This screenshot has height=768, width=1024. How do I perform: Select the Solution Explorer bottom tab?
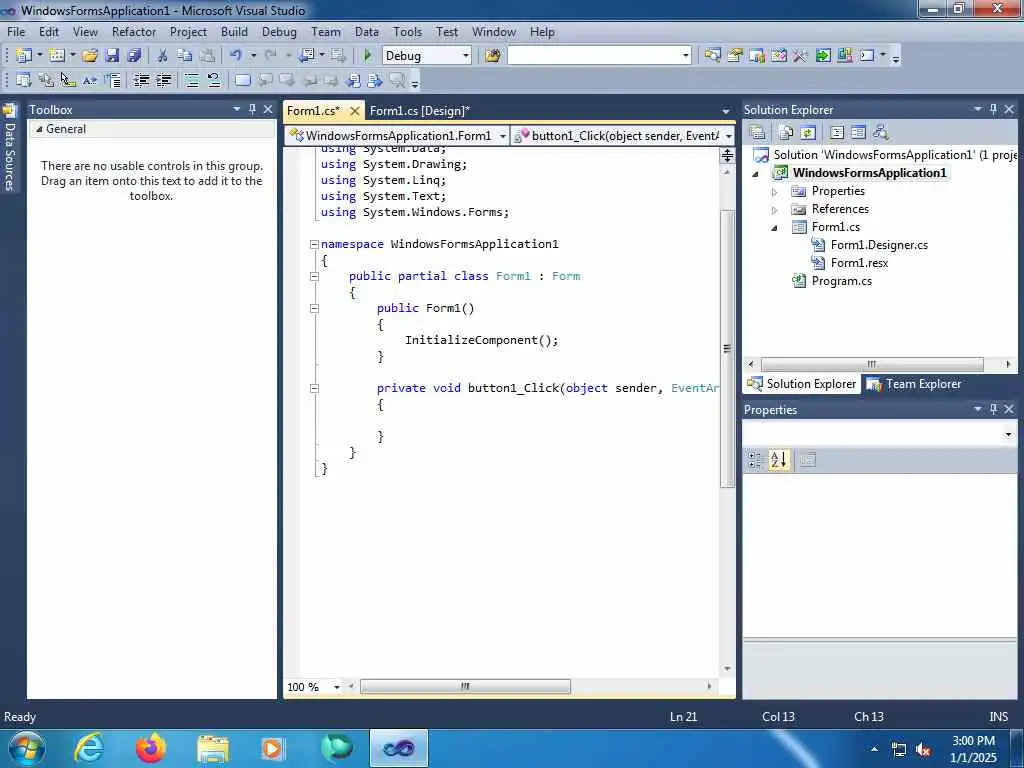(x=802, y=384)
